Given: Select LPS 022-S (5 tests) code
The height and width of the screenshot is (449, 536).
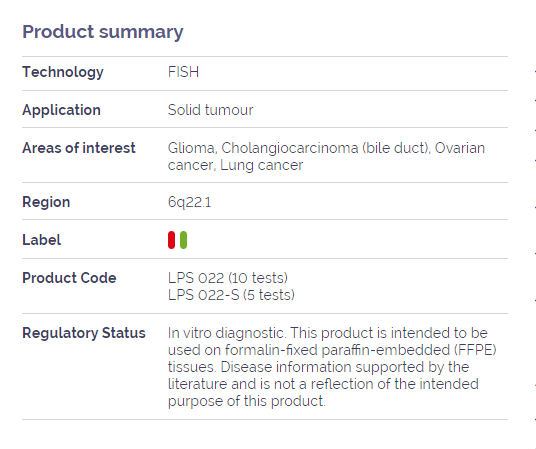Looking at the screenshot, I should pyautogui.click(x=231, y=295).
